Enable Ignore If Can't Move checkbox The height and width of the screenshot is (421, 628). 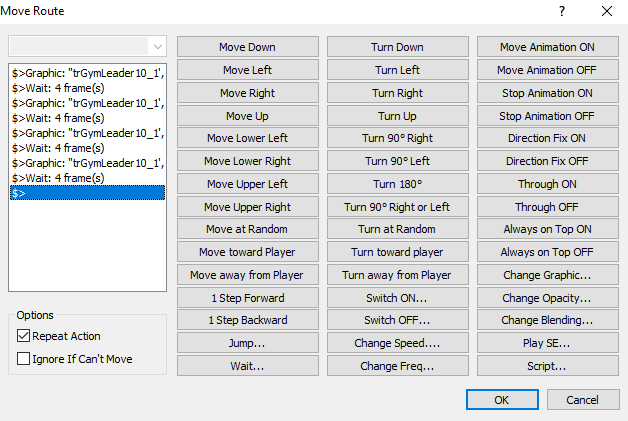(x=24, y=359)
